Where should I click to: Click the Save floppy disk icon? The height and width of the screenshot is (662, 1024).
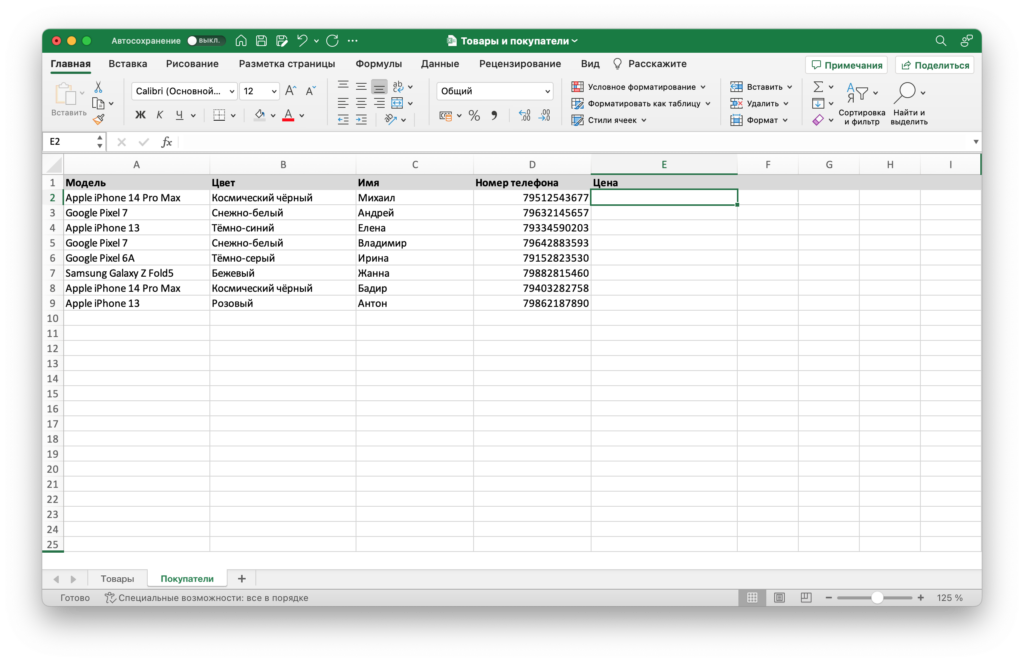click(261, 40)
